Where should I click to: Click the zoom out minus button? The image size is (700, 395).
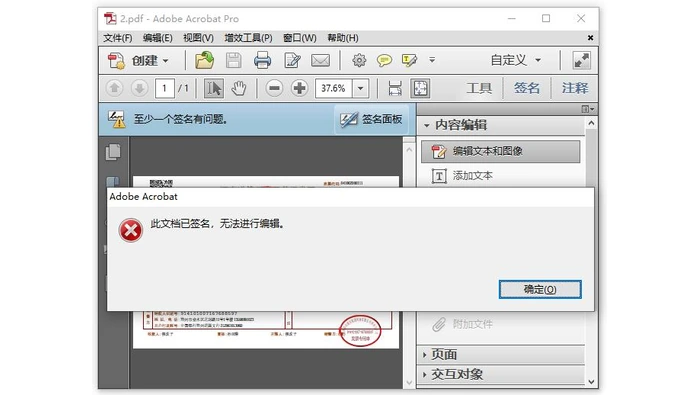[274, 88]
